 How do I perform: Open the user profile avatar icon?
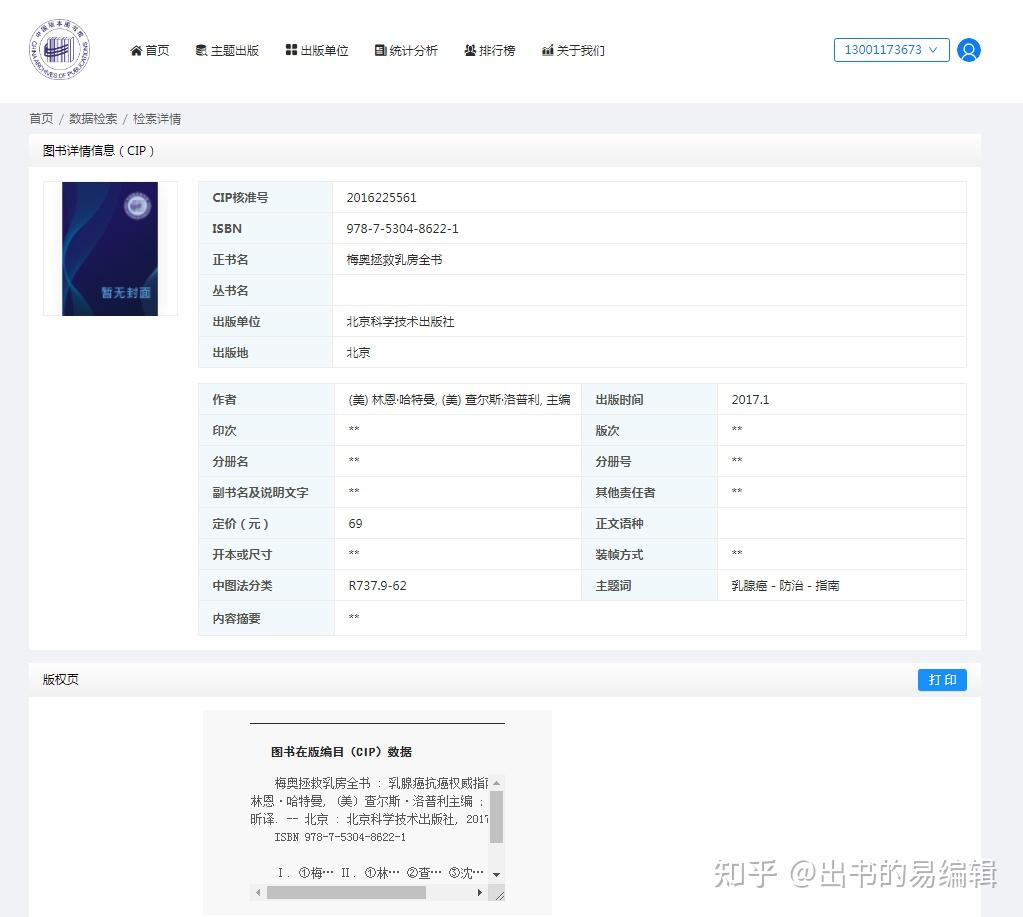(969, 50)
